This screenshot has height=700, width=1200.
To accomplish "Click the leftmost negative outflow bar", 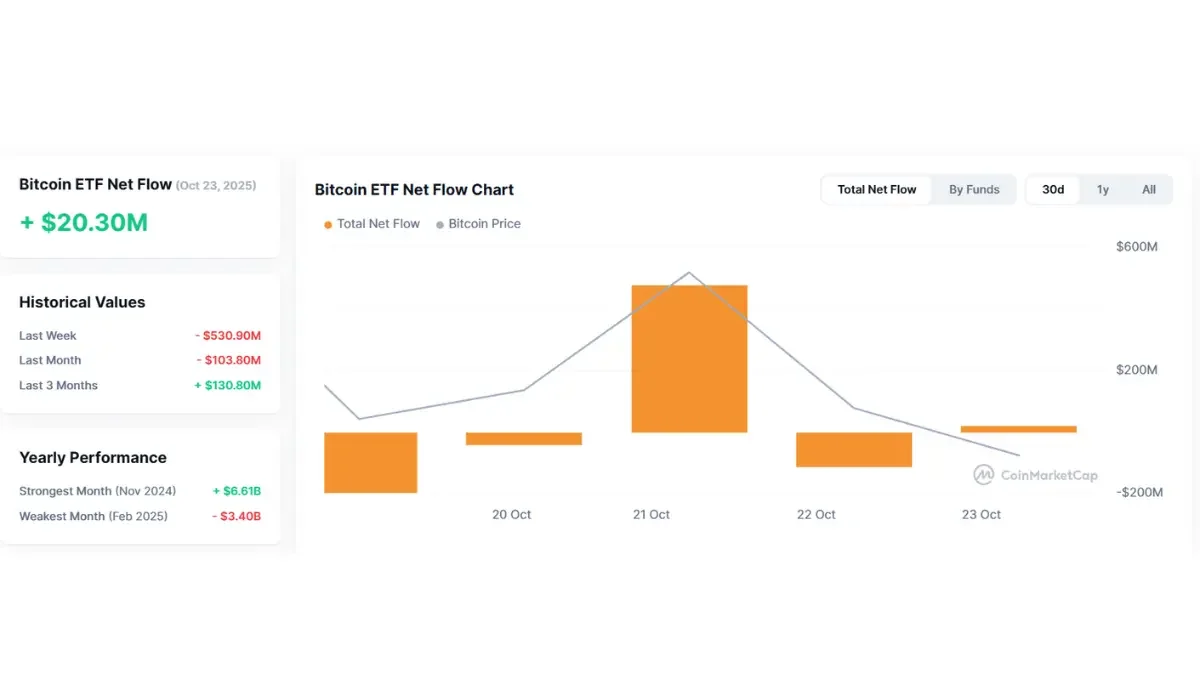I will point(370,462).
